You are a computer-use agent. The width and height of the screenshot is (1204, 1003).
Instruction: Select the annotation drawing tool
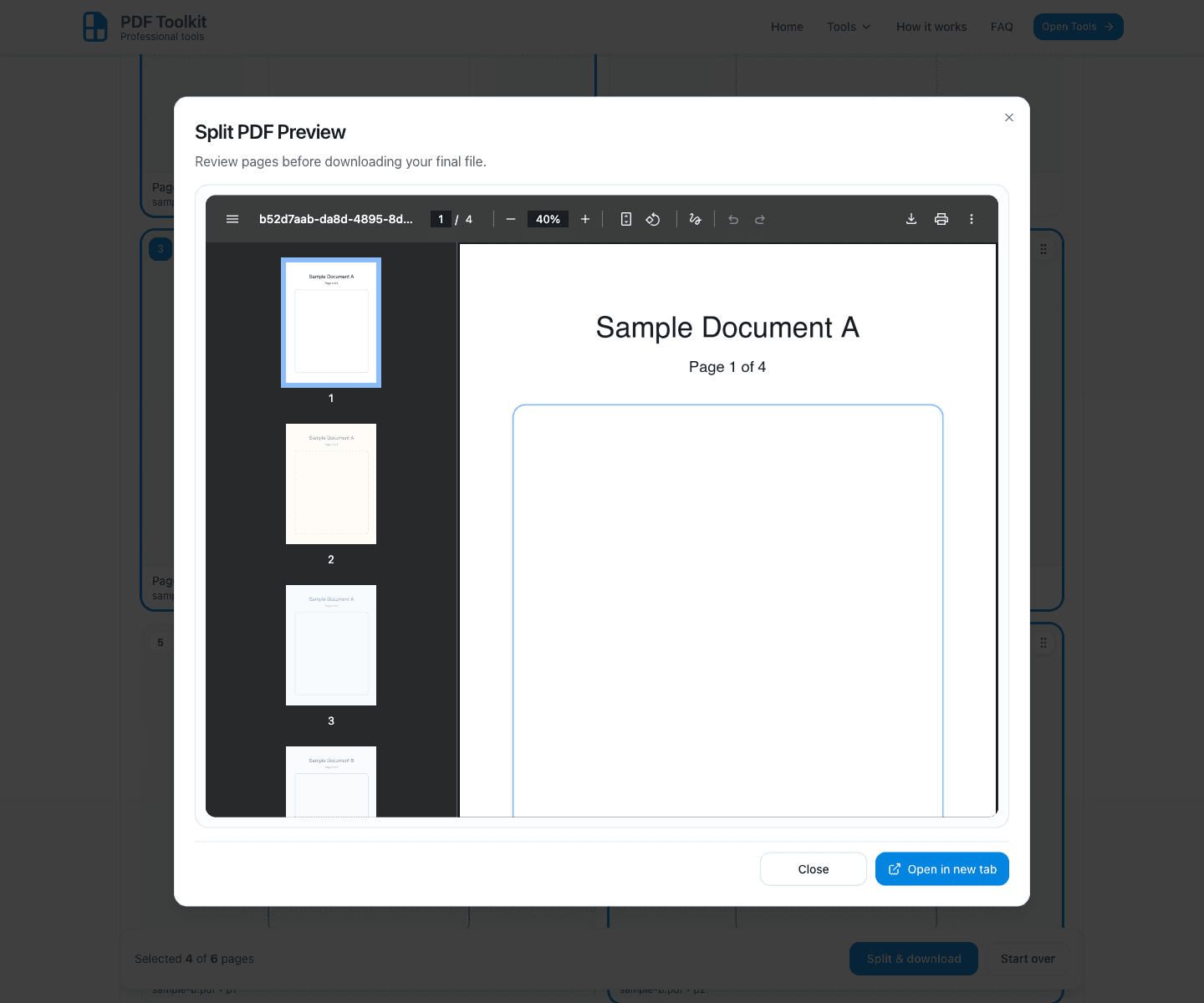pyautogui.click(x=695, y=219)
